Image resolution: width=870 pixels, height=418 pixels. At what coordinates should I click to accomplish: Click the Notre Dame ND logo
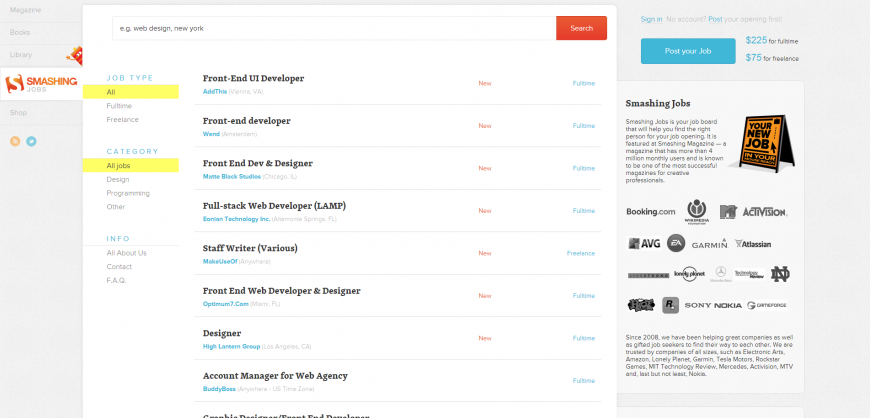point(780,274)
